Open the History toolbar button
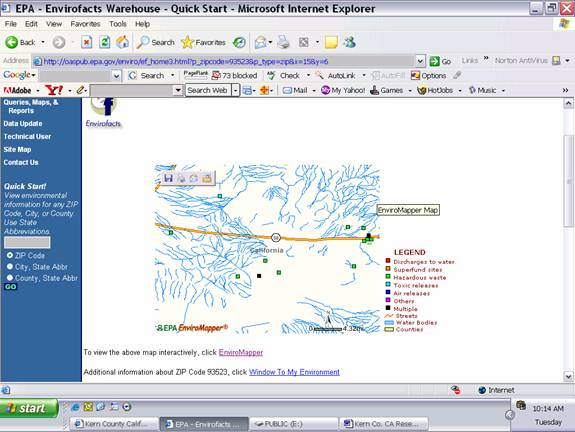The image size is (575, 432). click(x=239, y=43)
